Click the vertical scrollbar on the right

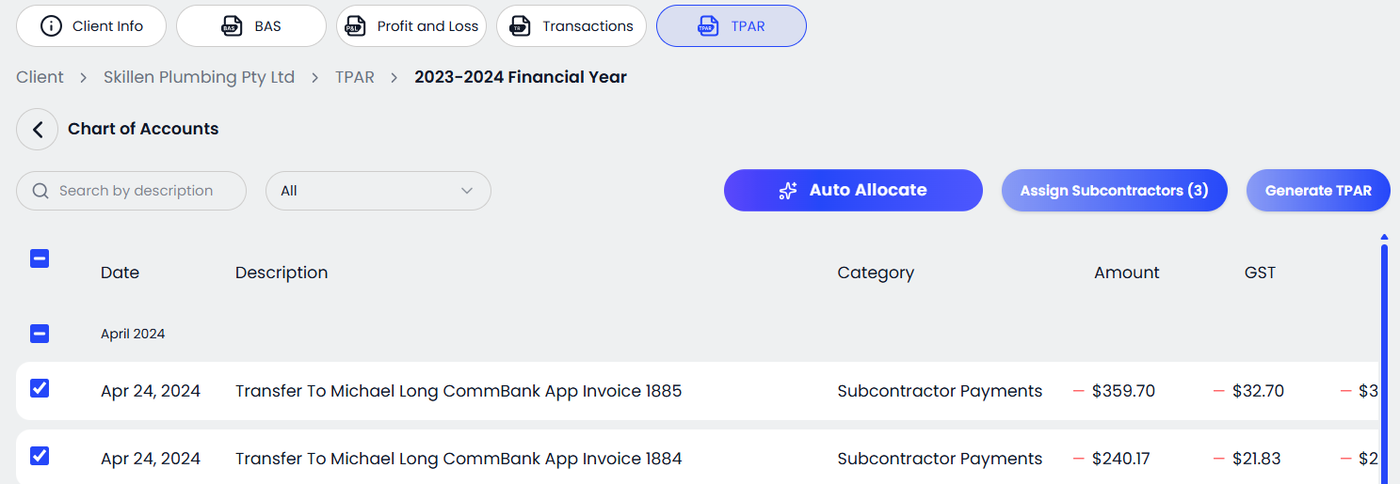(1384, 360)
